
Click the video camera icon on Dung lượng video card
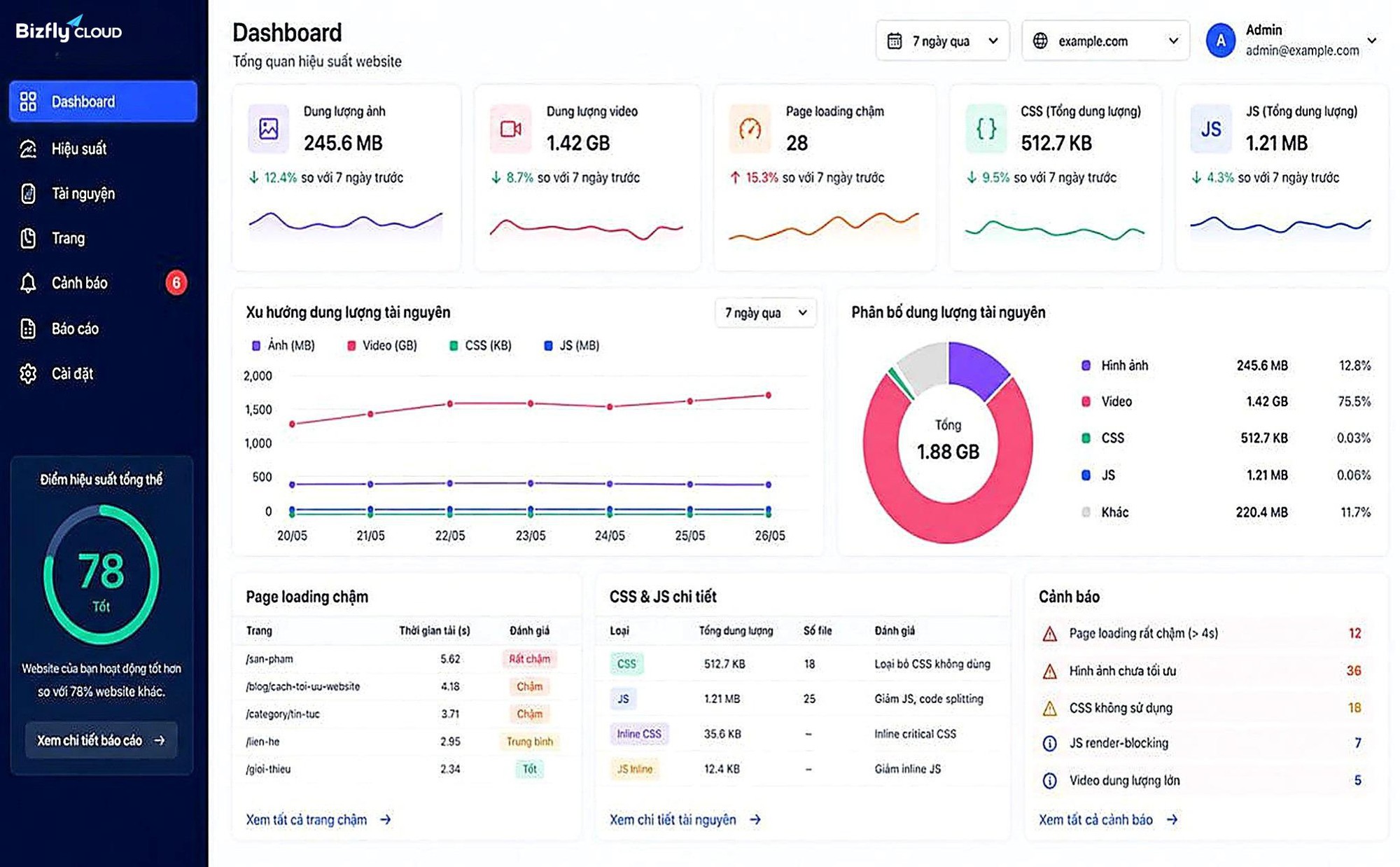point(510,129)
